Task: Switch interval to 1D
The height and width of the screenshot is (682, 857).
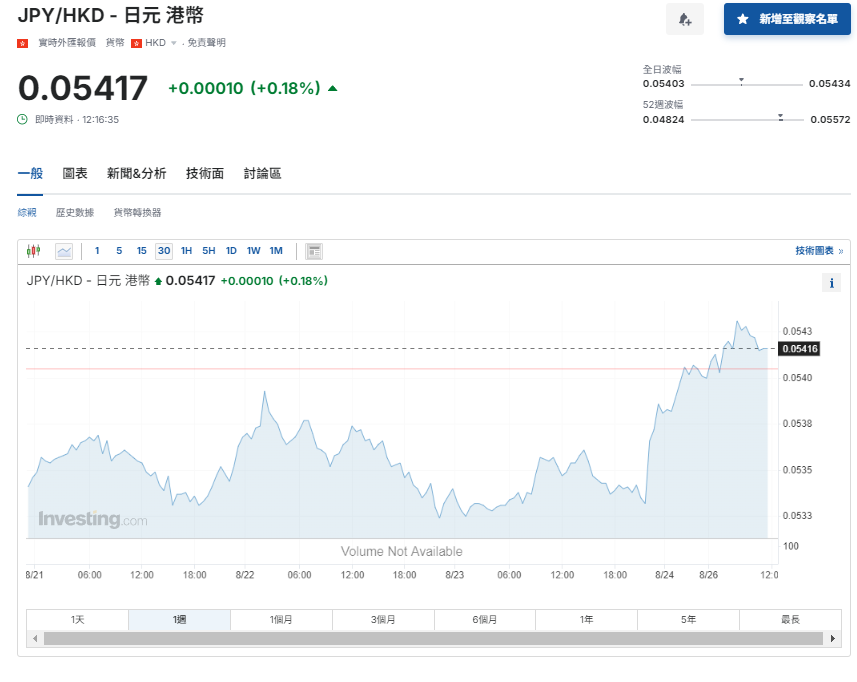Action: (231, 251)
